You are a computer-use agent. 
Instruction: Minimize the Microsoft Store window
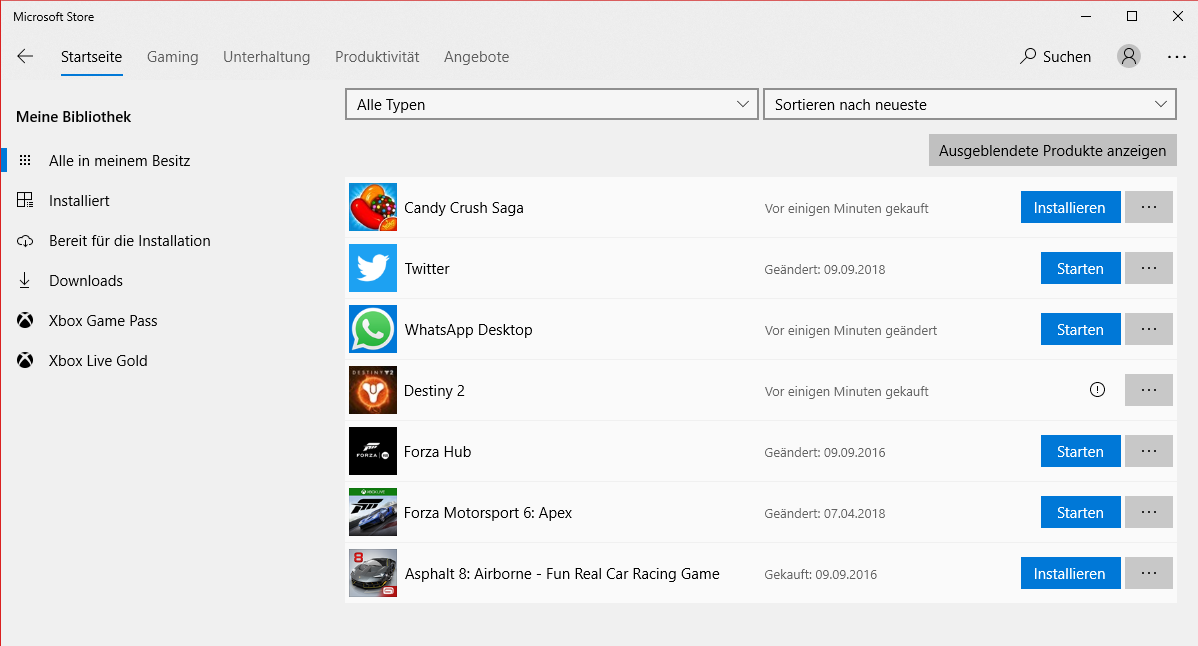click(x=1086, y=16)
